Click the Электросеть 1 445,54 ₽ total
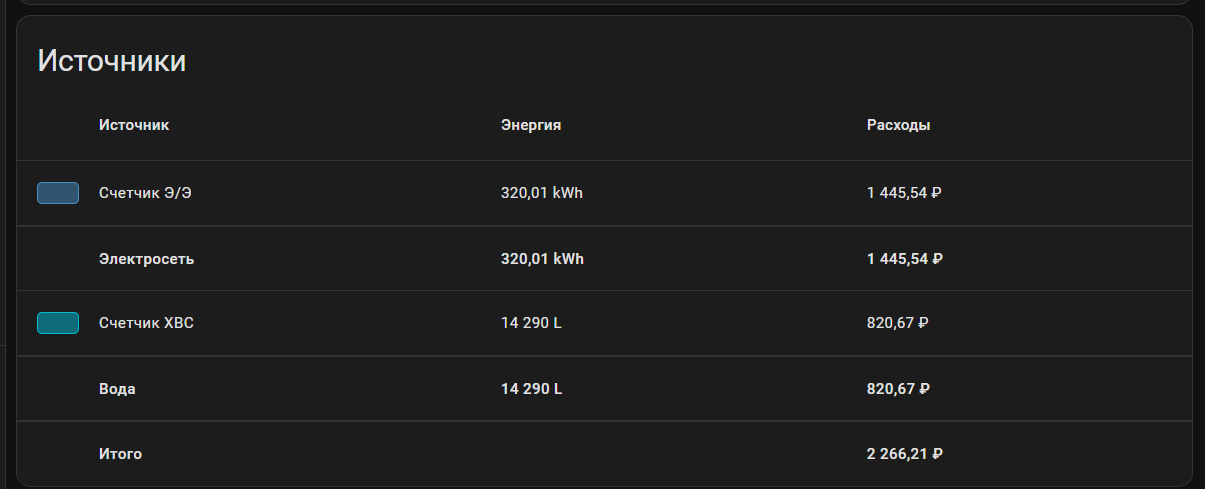 (x=905, y=258)
